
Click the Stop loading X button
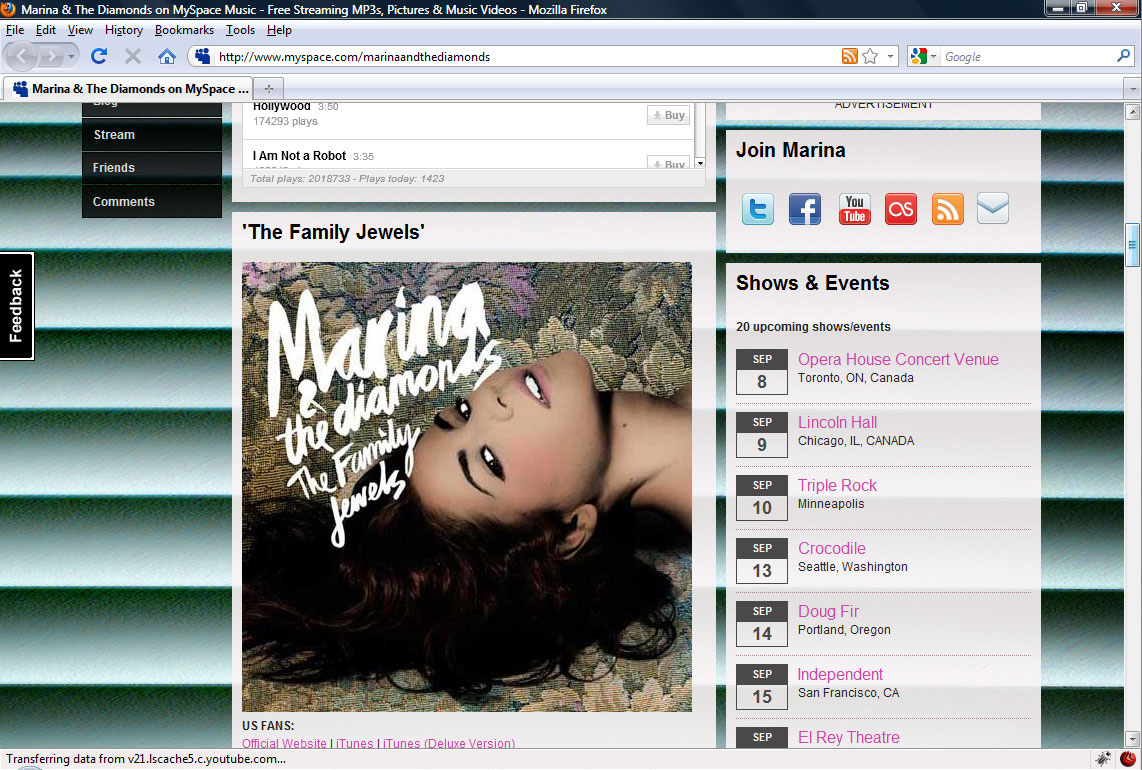[x=133, y=56]
